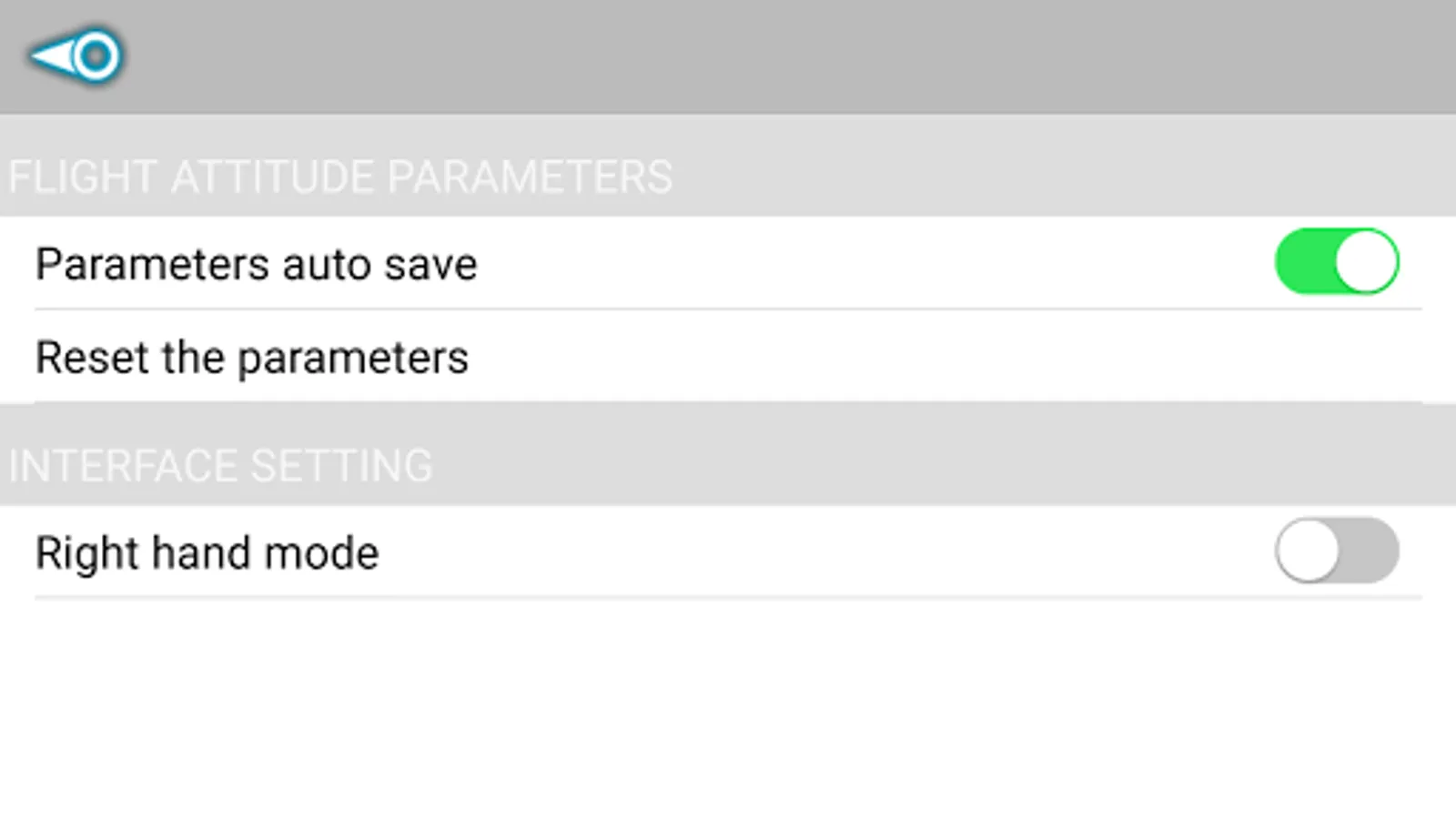Click the "Right hand mode" label text
Viewport: 1456px width, 819px height.
click(x=207, y=553)
